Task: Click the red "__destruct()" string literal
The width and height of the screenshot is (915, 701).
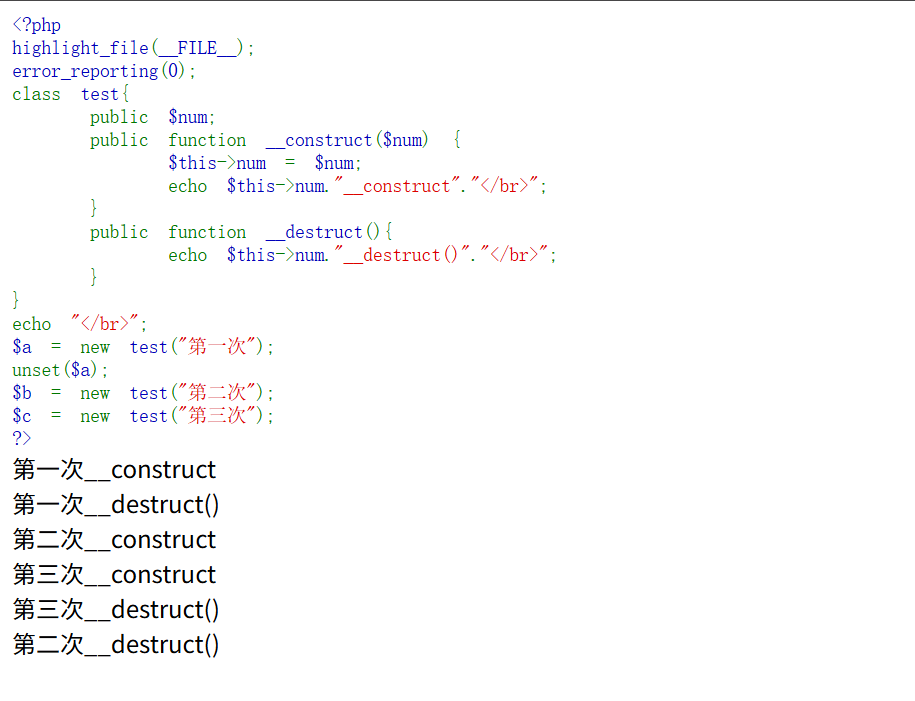Action: [x=402, y=255]
